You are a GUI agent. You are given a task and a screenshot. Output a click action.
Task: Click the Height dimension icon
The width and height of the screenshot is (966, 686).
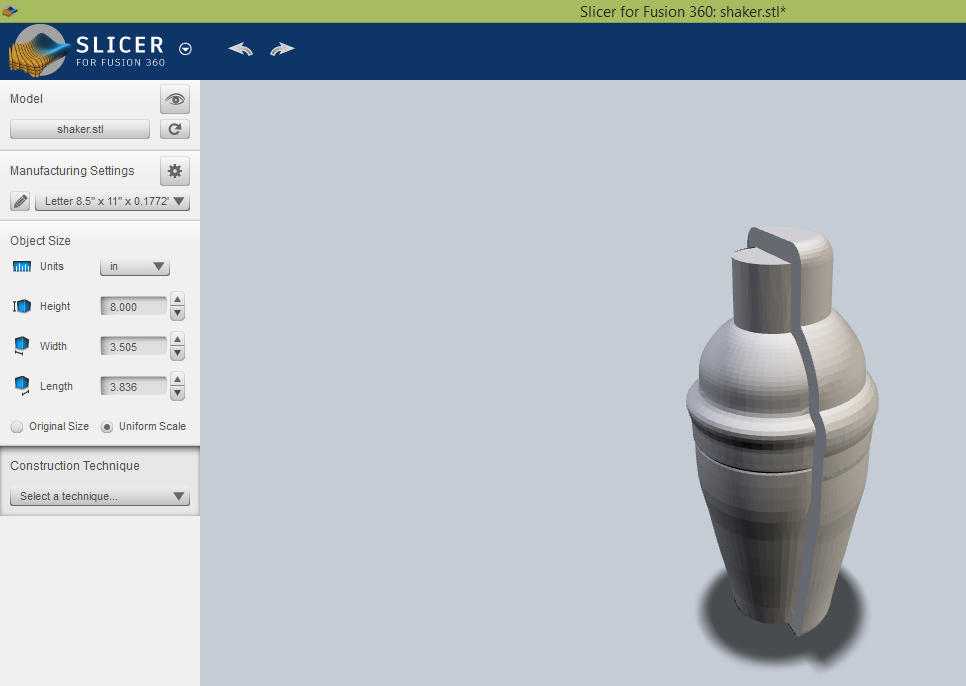pyautogui.click(x=22, y=306)
